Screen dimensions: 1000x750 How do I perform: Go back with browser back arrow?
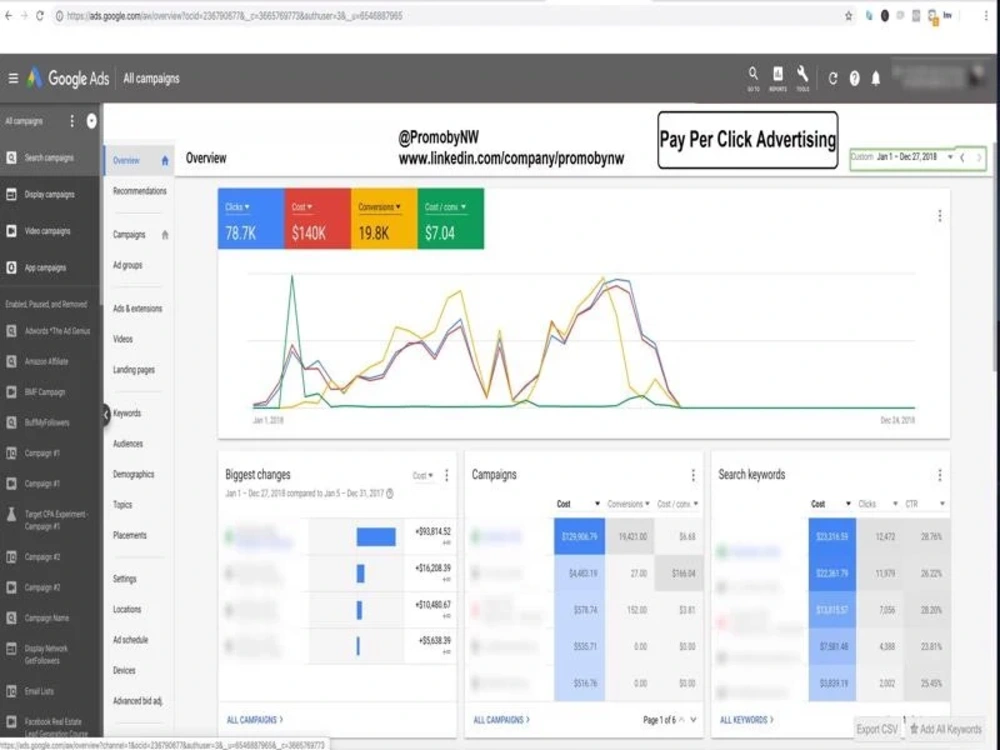coord(8,15)
